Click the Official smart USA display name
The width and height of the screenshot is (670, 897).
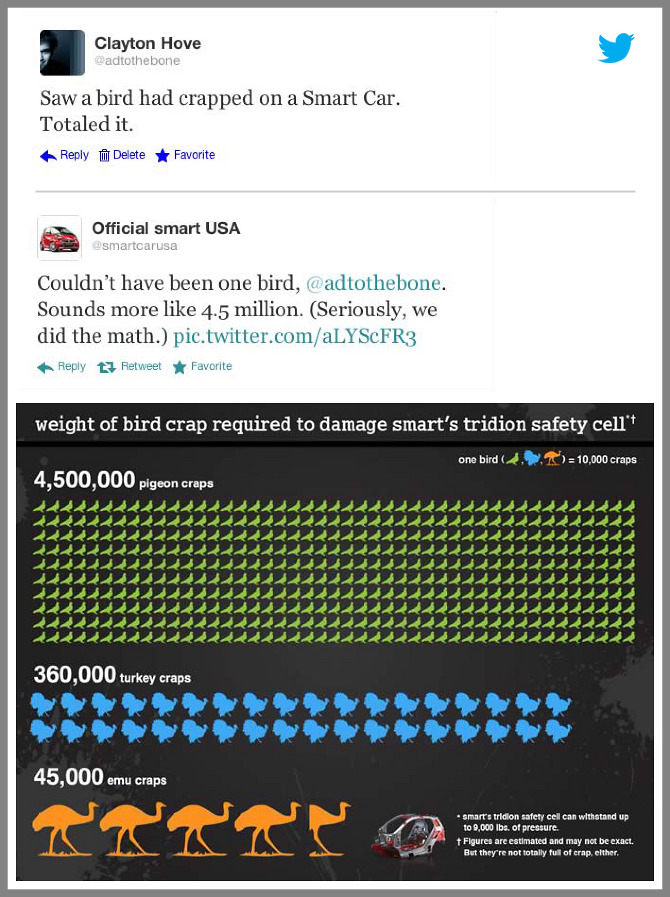point(166,228)
